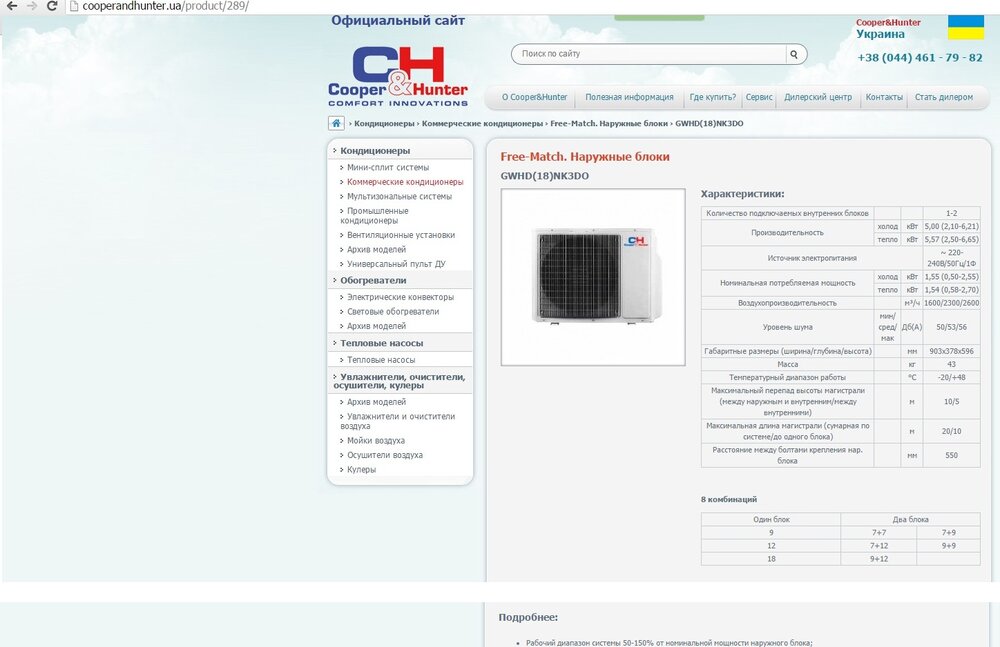
Task: Click the '1600/2300/2600' airflow cell
Action: (951, 303)
